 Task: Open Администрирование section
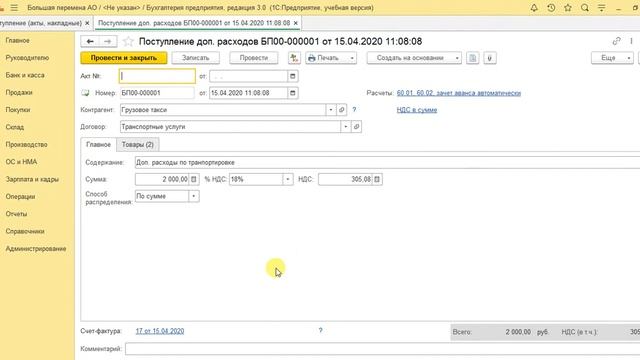click(36, 249)
